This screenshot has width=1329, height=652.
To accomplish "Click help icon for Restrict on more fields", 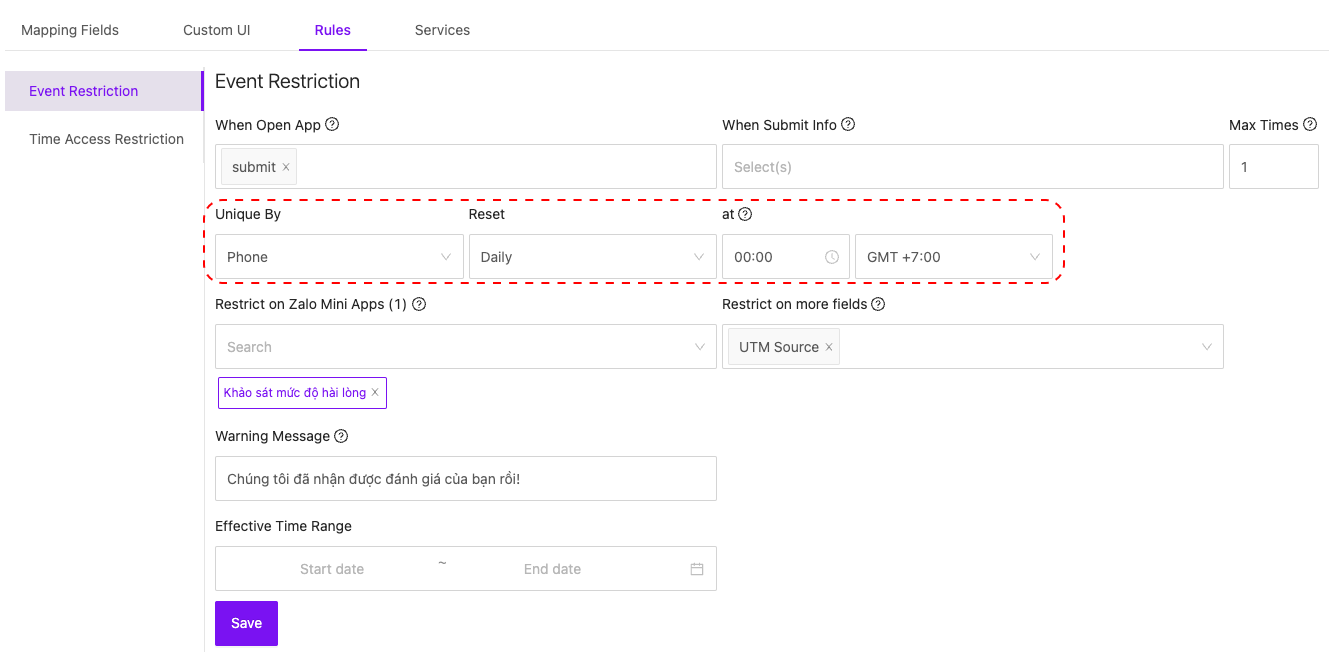I will (x=878, y=304).
